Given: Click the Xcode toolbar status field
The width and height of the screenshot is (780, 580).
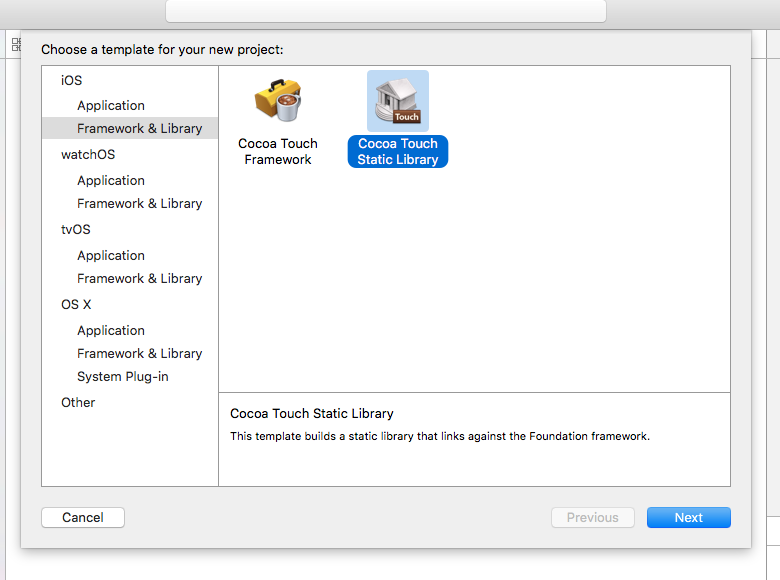Looking at the screenshot, I should (386, 11).
